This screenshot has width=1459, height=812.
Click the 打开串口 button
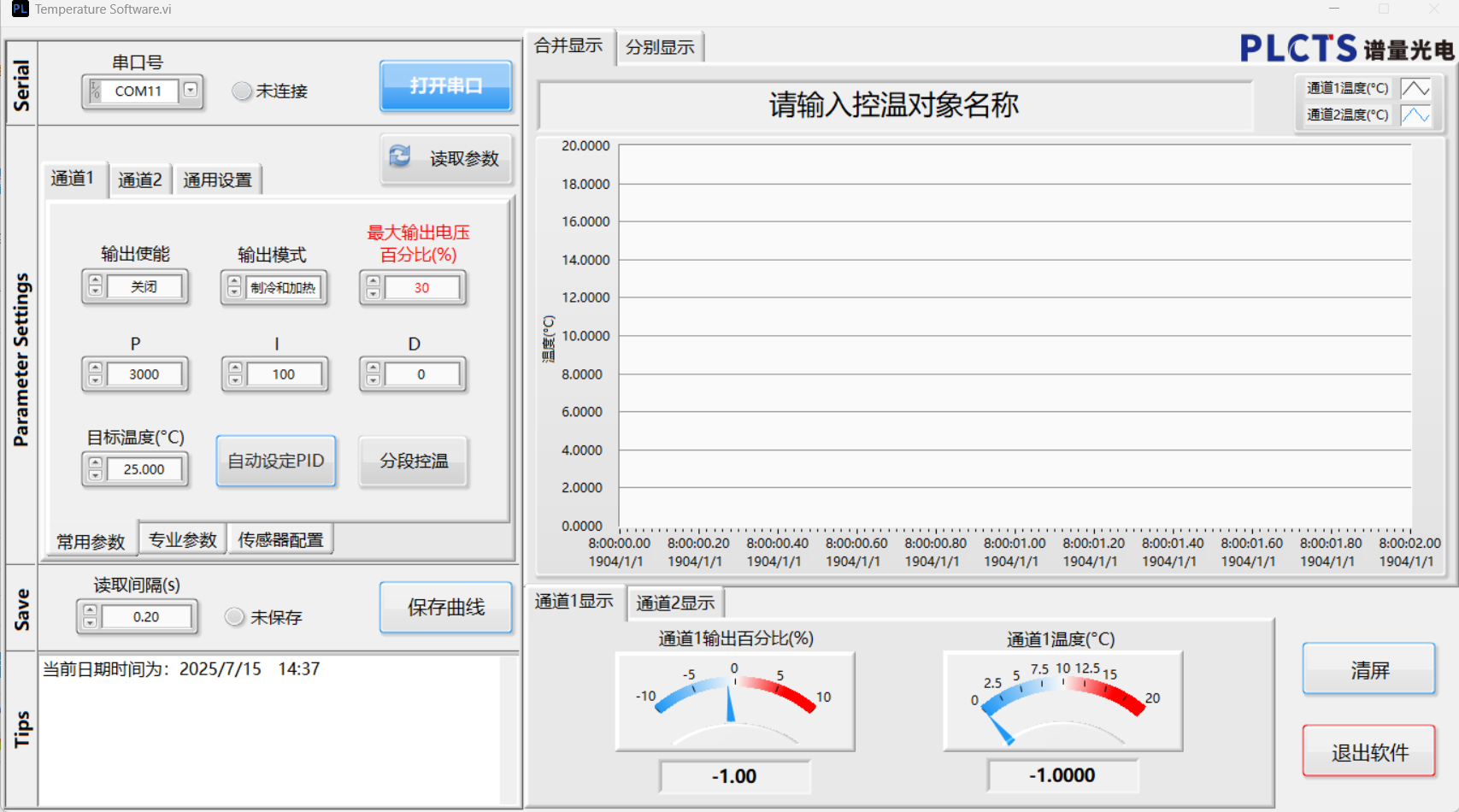[445, 85]
